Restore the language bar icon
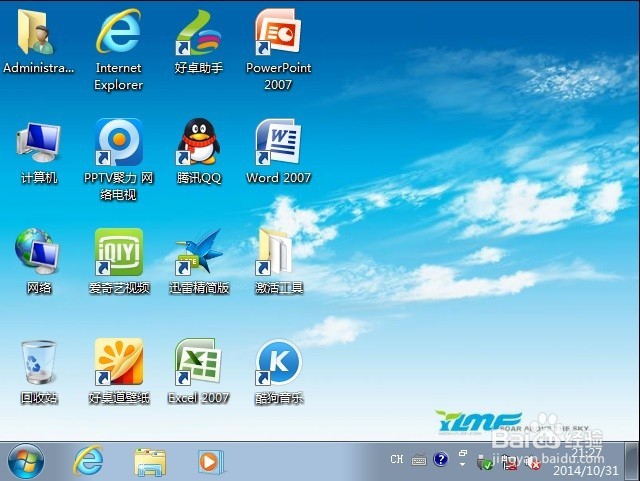Image resolution: width=640 pixels, height=481 pixels. [x=462, y=453]
